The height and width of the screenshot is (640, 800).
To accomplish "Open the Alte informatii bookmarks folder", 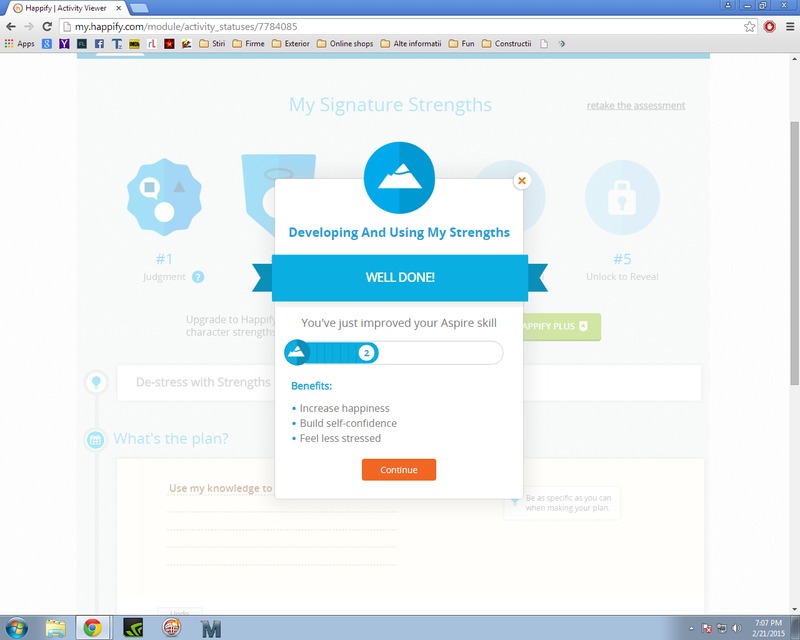I will (x=411, y=44).
